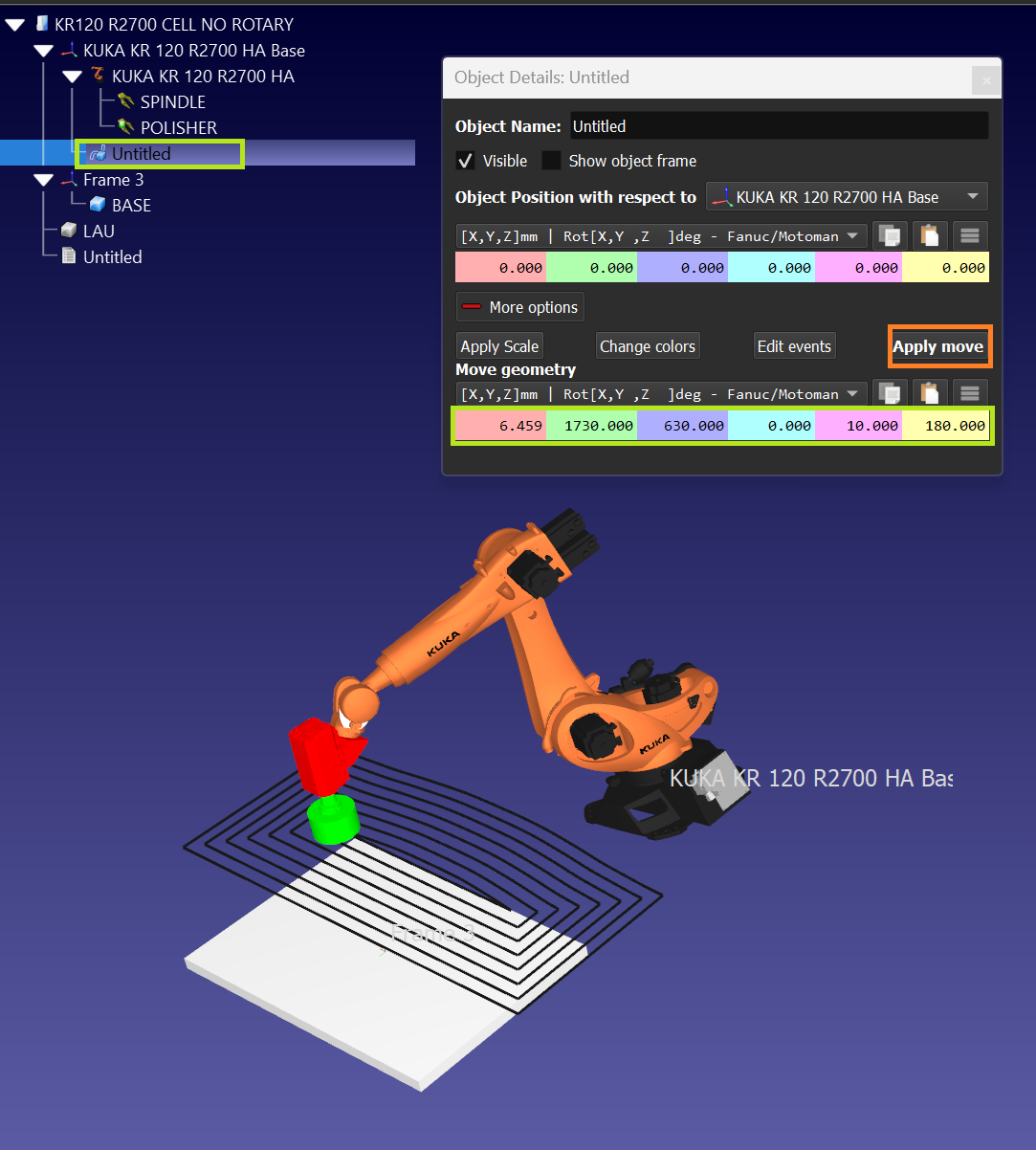Open Move geometry pose format dropdown

point(661,394)
